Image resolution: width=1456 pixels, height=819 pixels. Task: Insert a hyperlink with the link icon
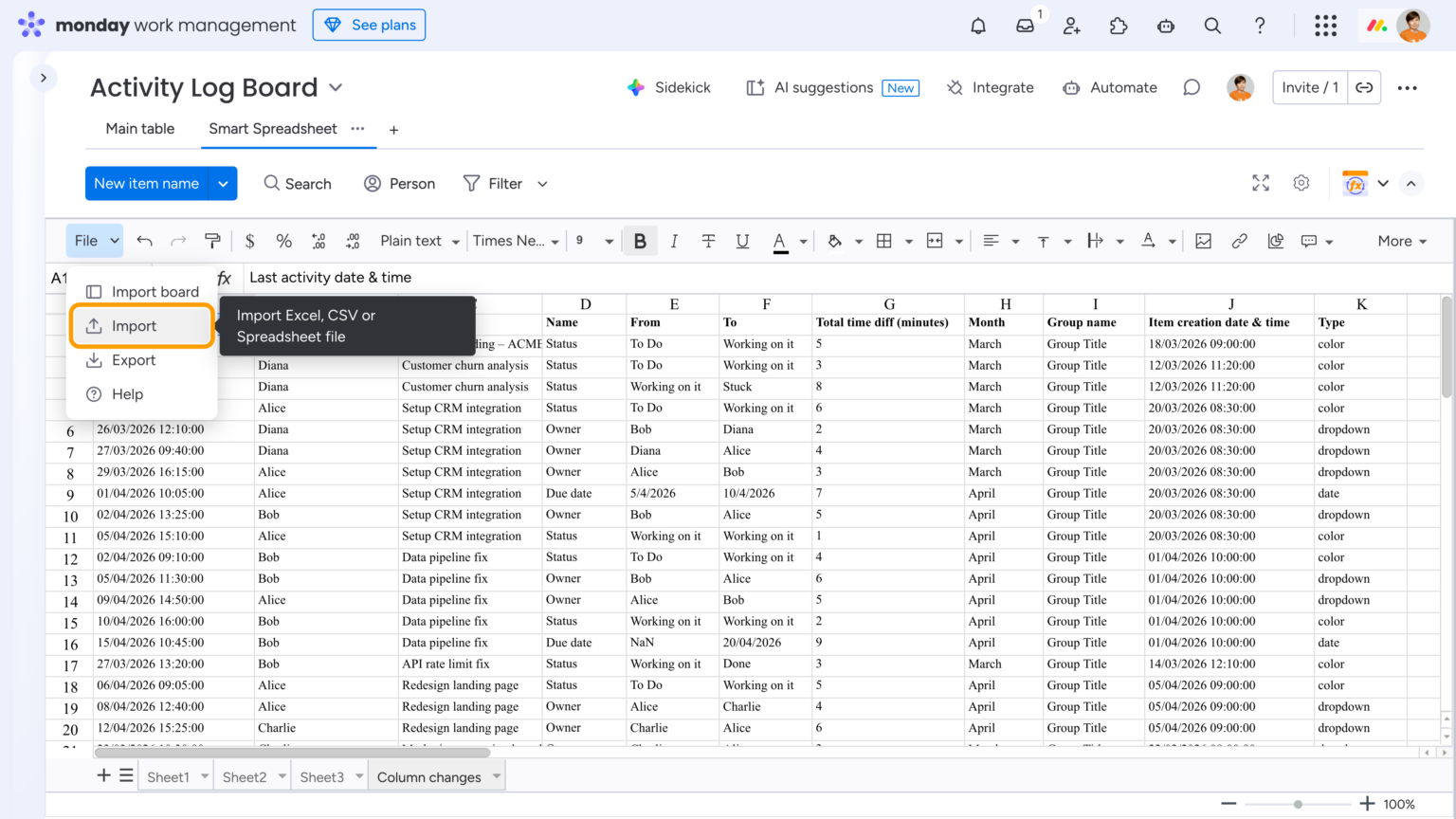pyautogui.click(x=1239, y=241)
